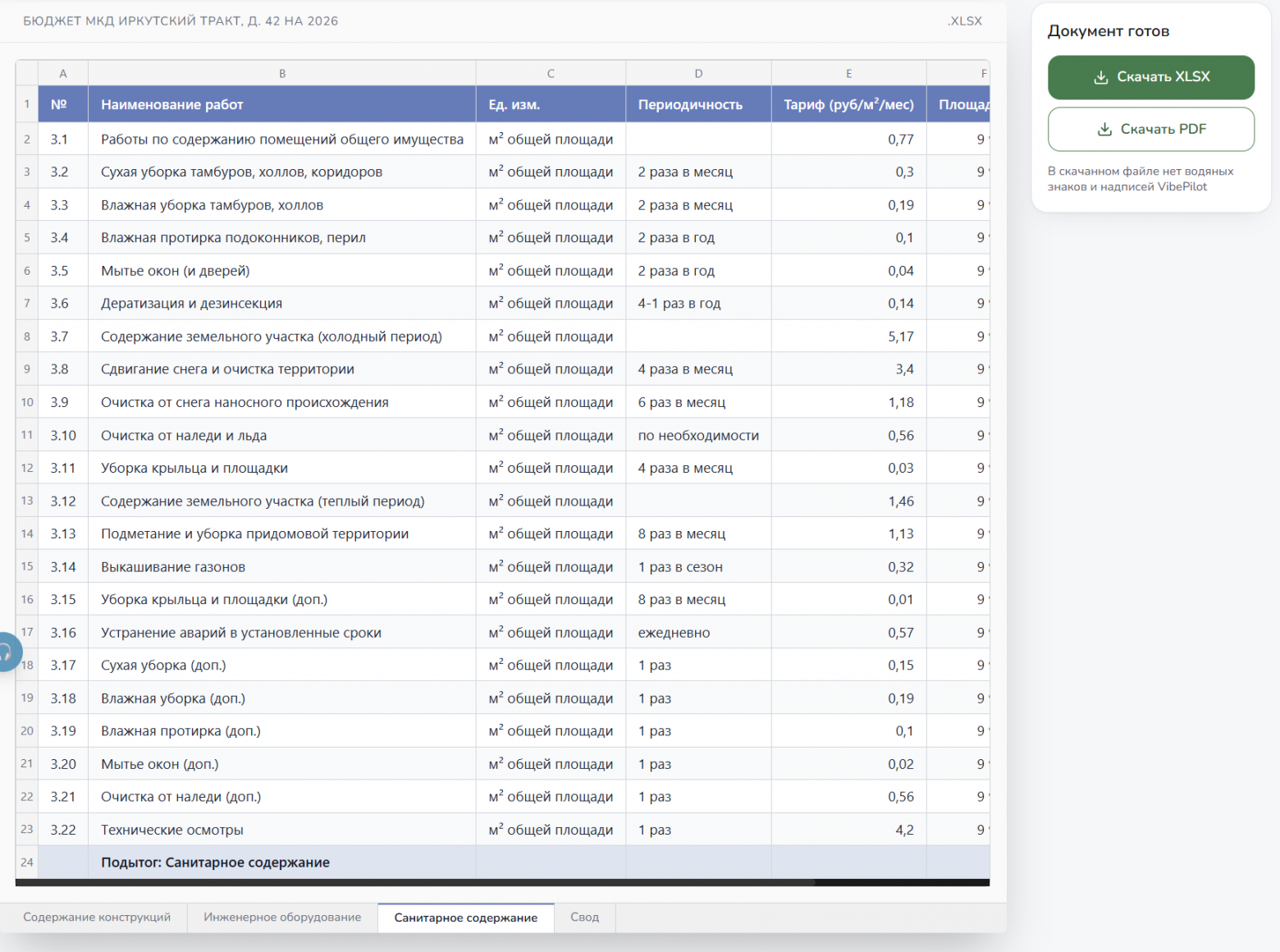Click the Наименование работ header cell
Viewport: 1280px width, 952px height.
pyautogui.click(x=282, y=104)
